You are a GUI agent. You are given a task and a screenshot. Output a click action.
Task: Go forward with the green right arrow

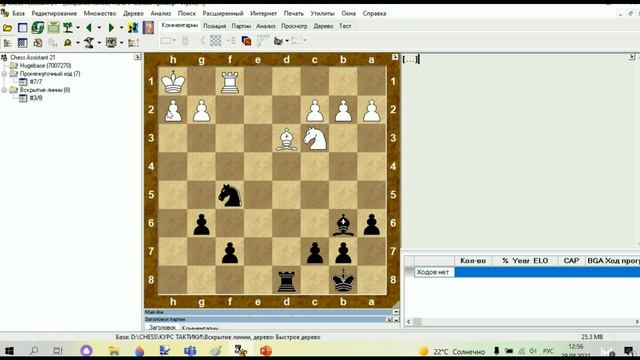[111, 28]
